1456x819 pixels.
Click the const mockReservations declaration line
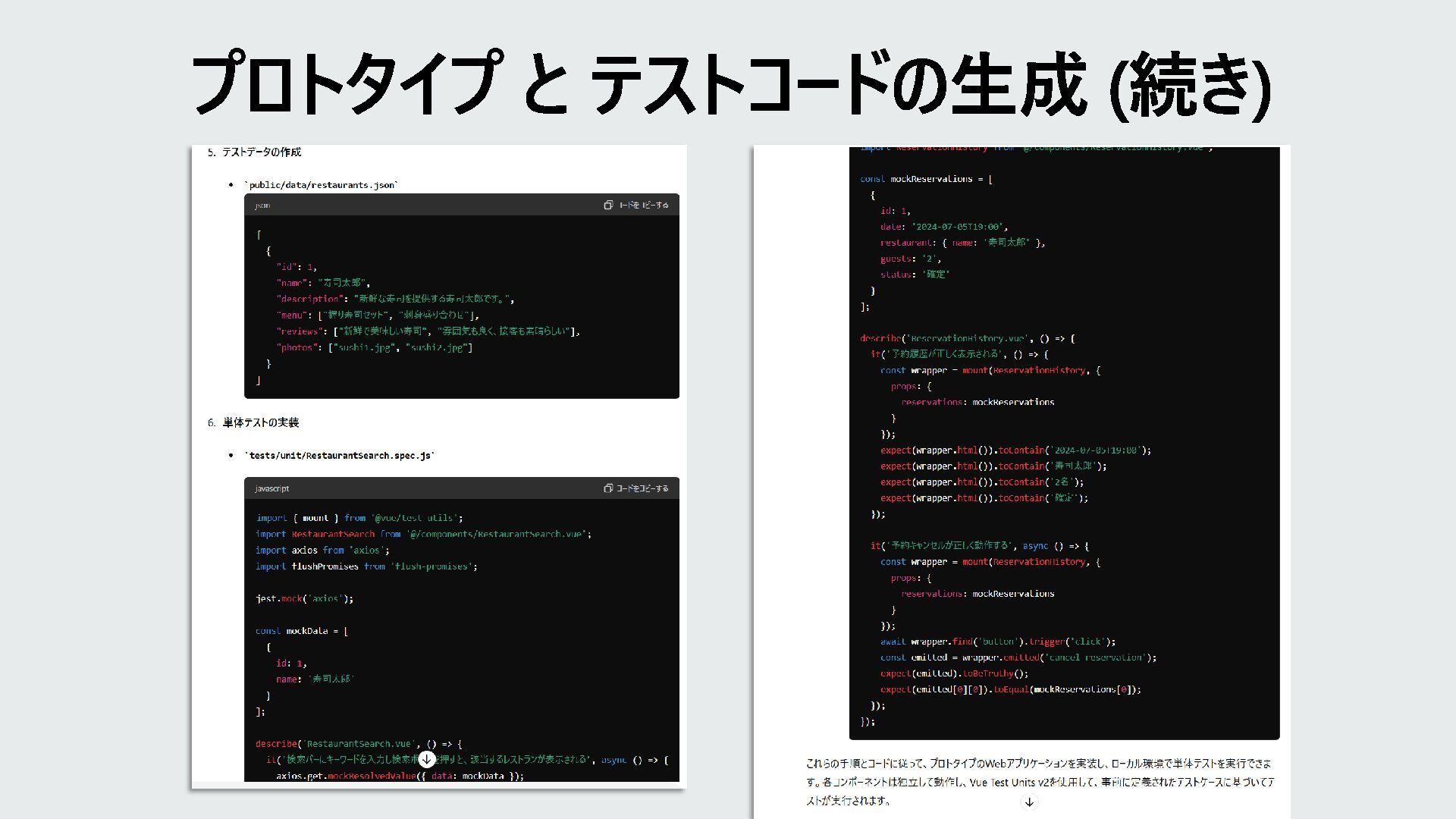click(926, 179)
